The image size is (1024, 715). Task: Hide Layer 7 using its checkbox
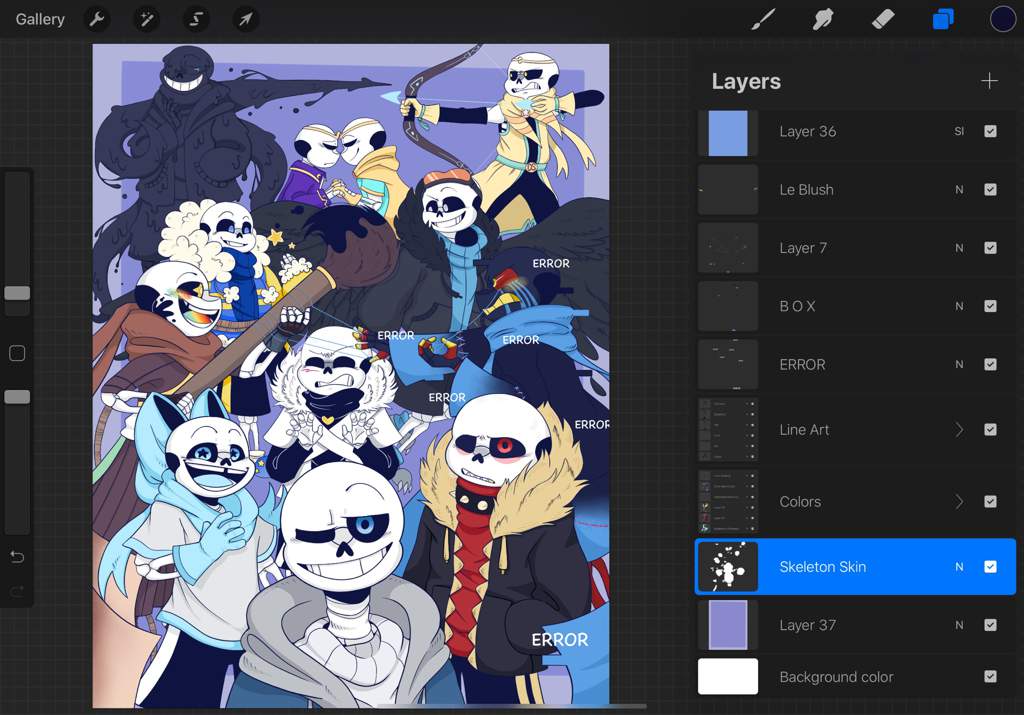(x=990, y=247)
